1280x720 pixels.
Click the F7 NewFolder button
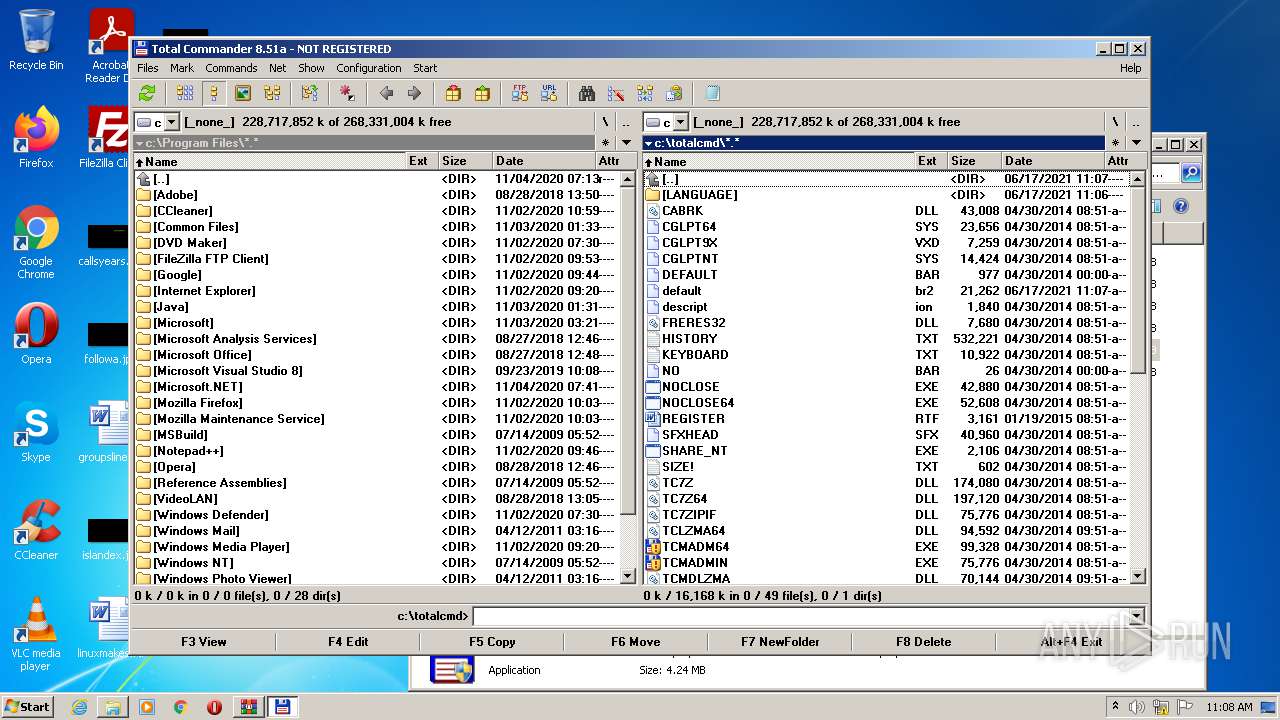tap(780, 642)
